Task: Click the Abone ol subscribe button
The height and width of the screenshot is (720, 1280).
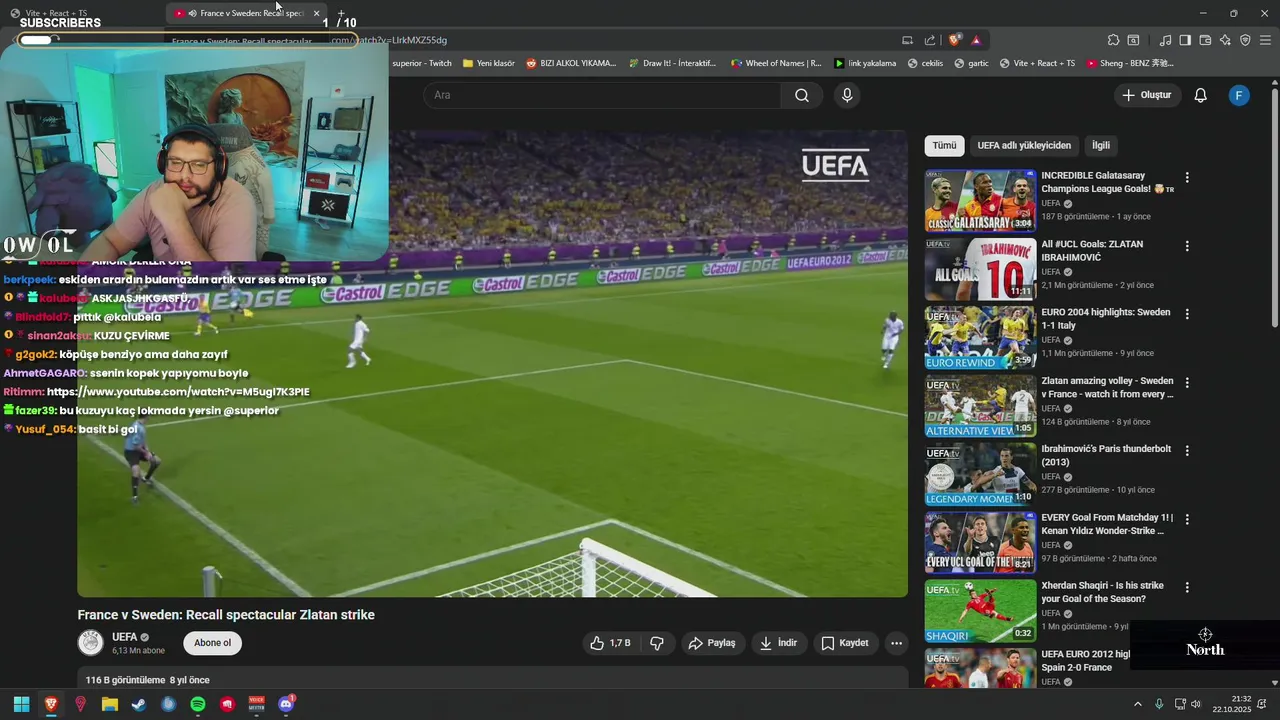Action: (x=213, y=643)
